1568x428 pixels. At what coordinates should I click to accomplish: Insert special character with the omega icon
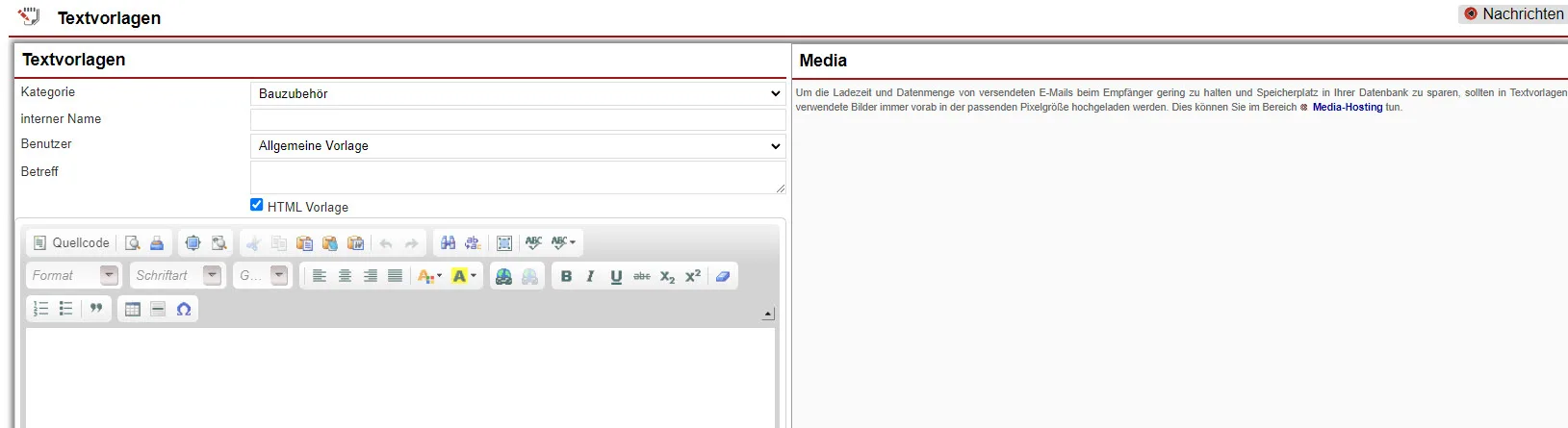[184, 309]
